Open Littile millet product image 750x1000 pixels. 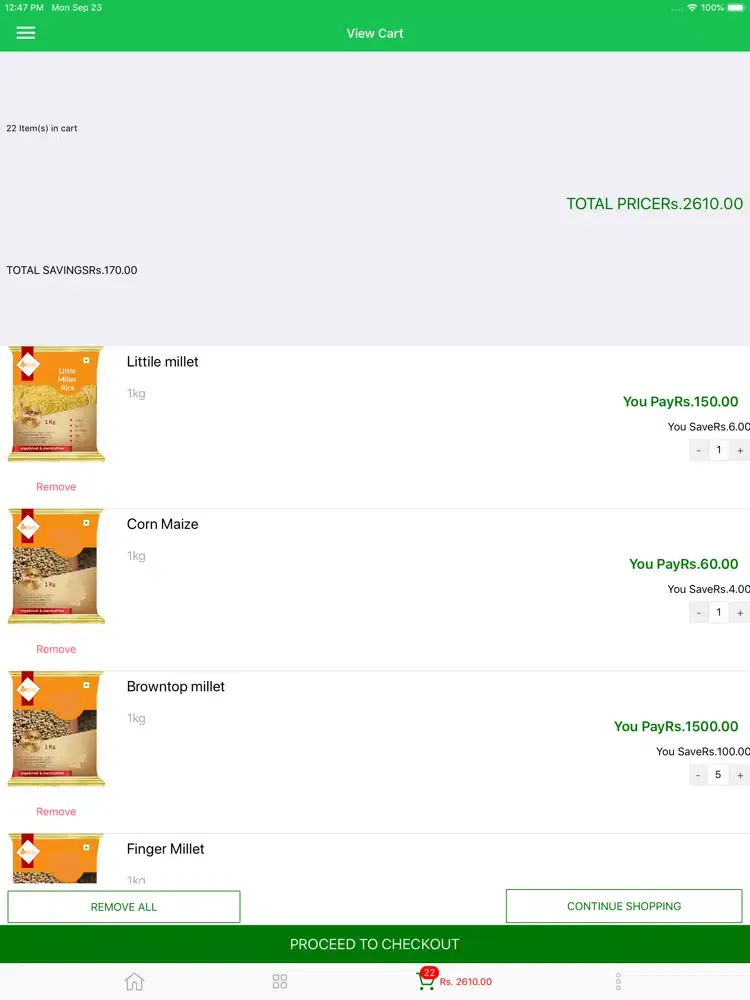point(56,404)
